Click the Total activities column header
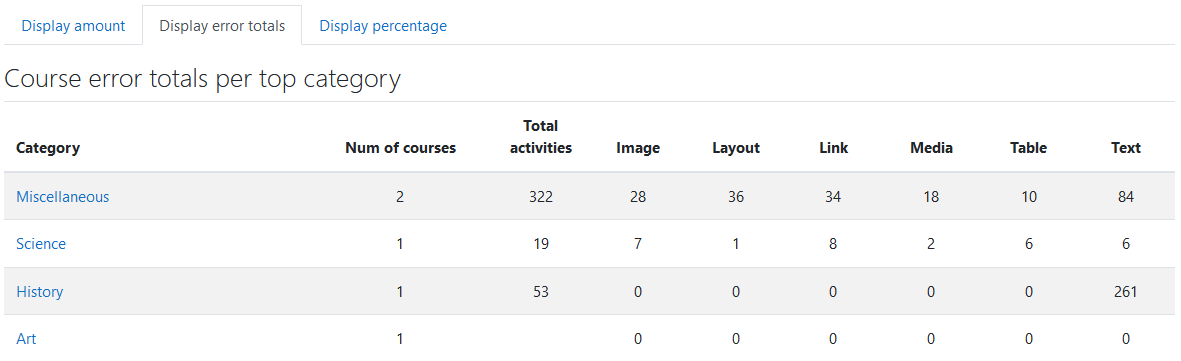This screenshot has width=1181, height=361. (541, 137)
